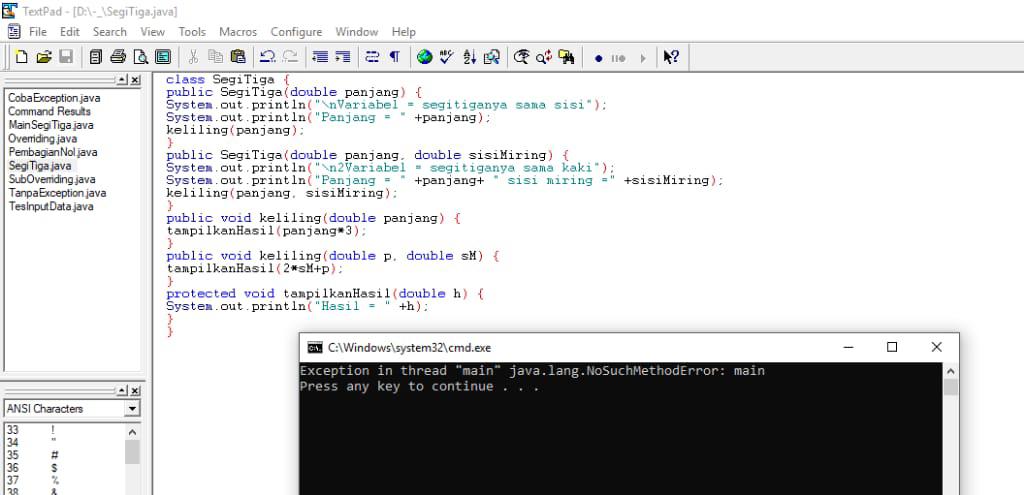The height and width of the screenshot is (495, 1024).
Task: Open the ANSI Characters dropdown
Action: (x=133, y=409)
